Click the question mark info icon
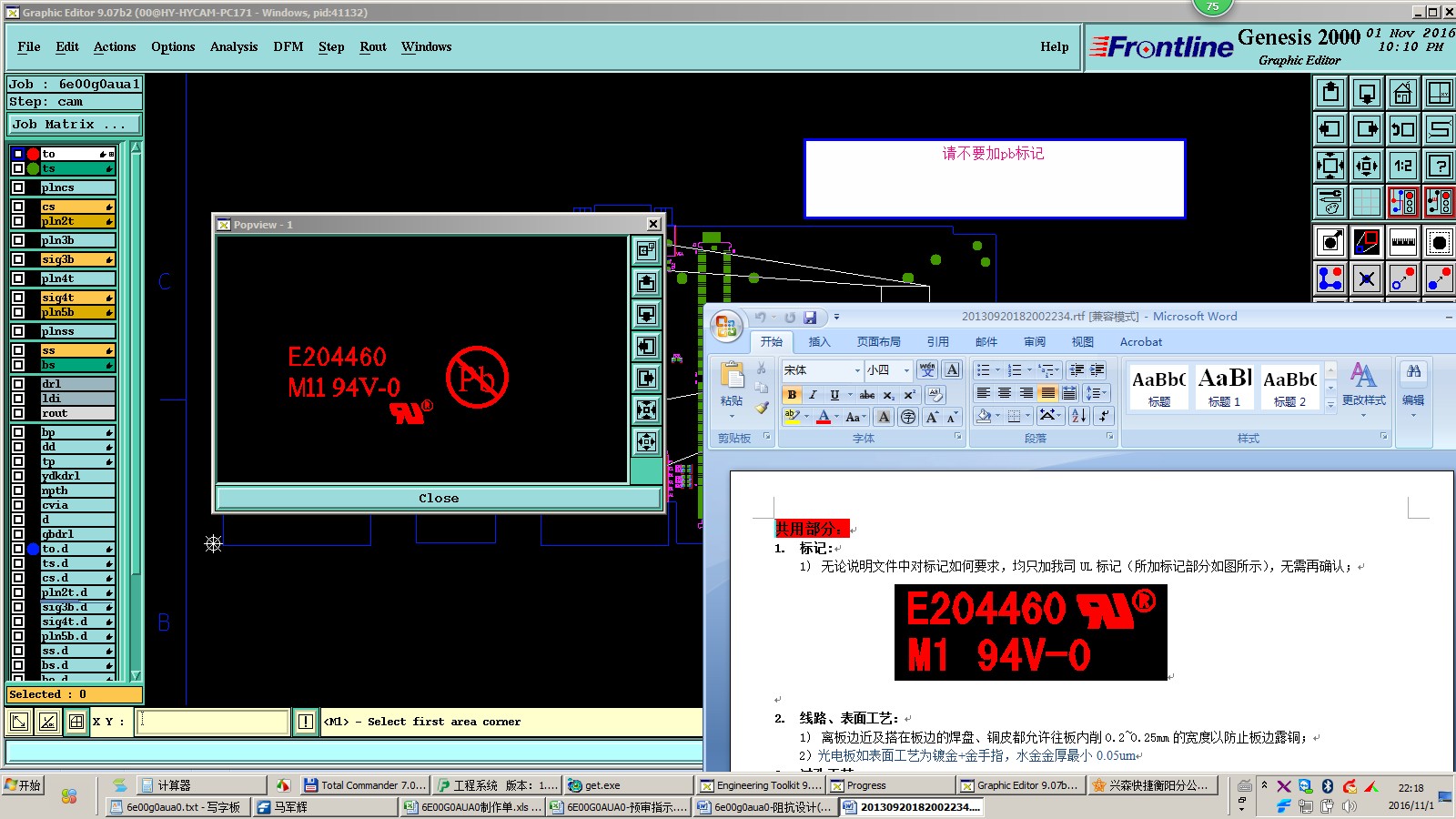The image size is (1456, 819). [x=1439, y=166]
